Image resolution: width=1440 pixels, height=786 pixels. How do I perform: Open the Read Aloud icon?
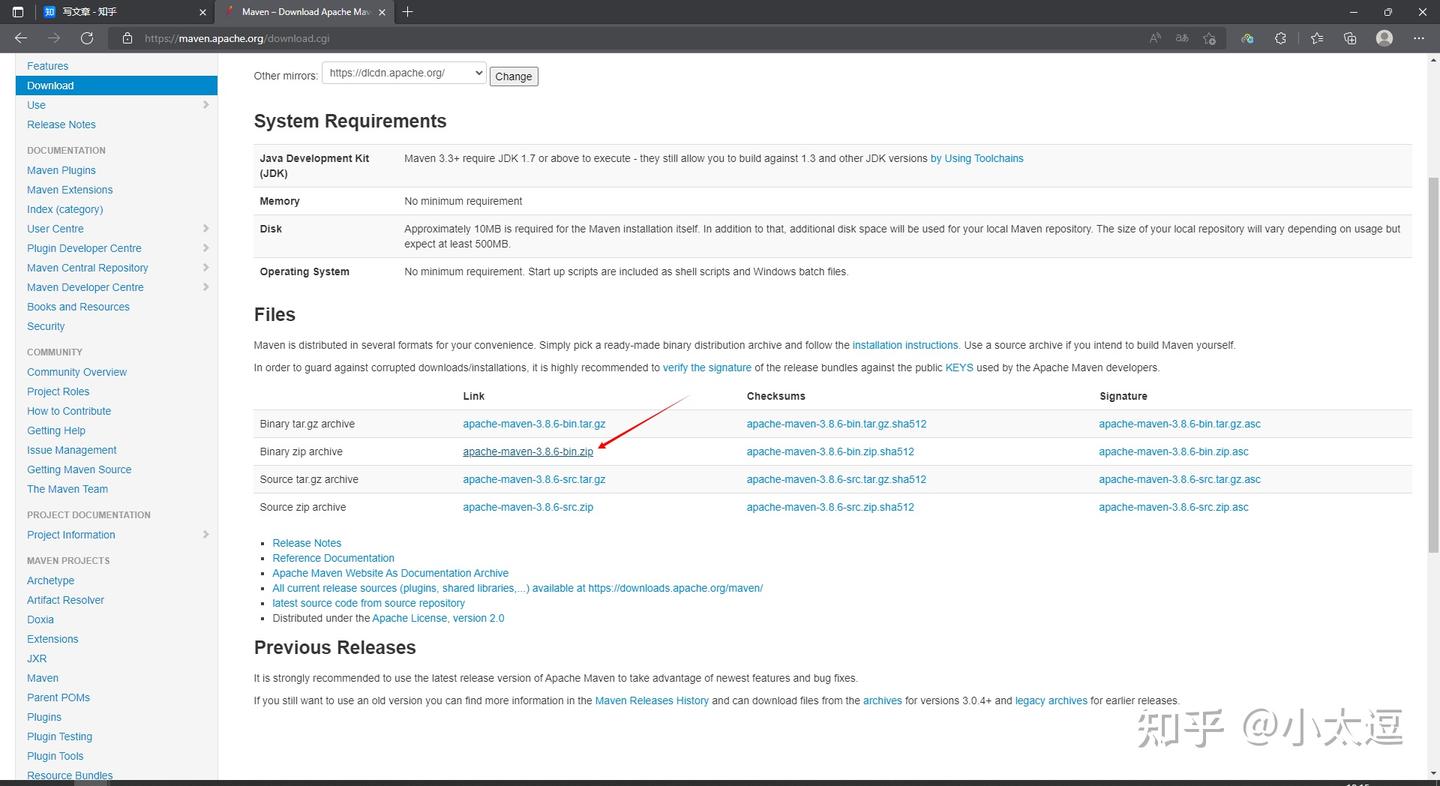click(x=1155, y=38)
